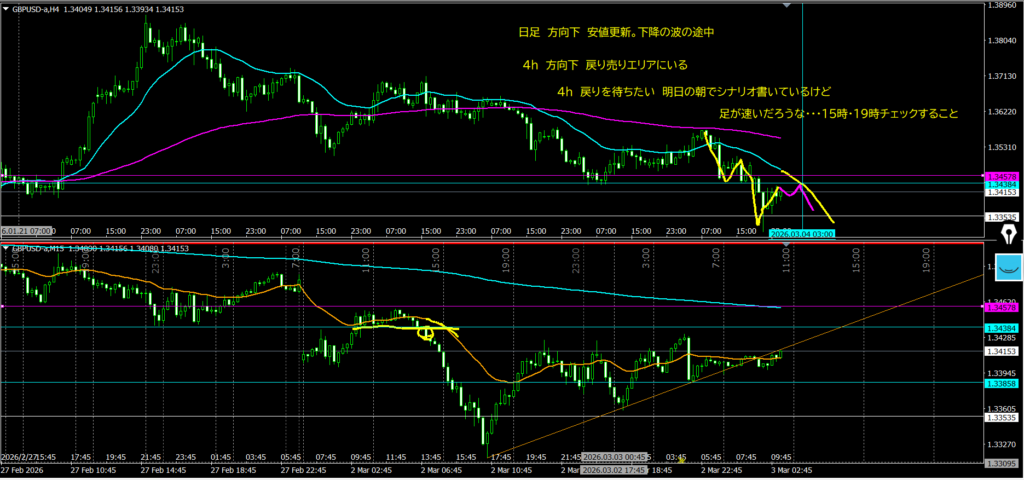Select the small yellow ellipse on the M15 chart
This screenshot has height=480, width=1024.
click(x=426, y=333)
